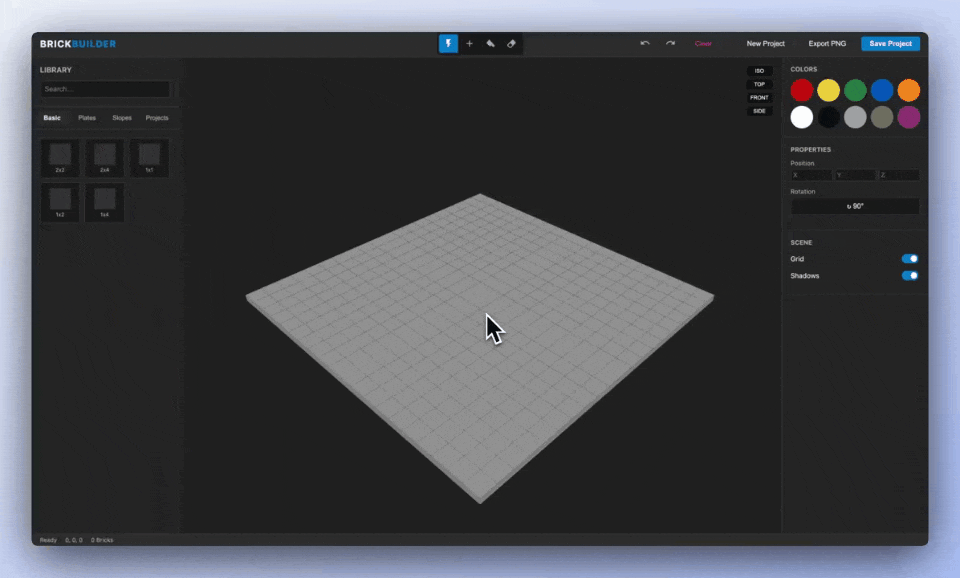960x578 pixels.
Task: Redo the last undone action
Action: point(670,44)
